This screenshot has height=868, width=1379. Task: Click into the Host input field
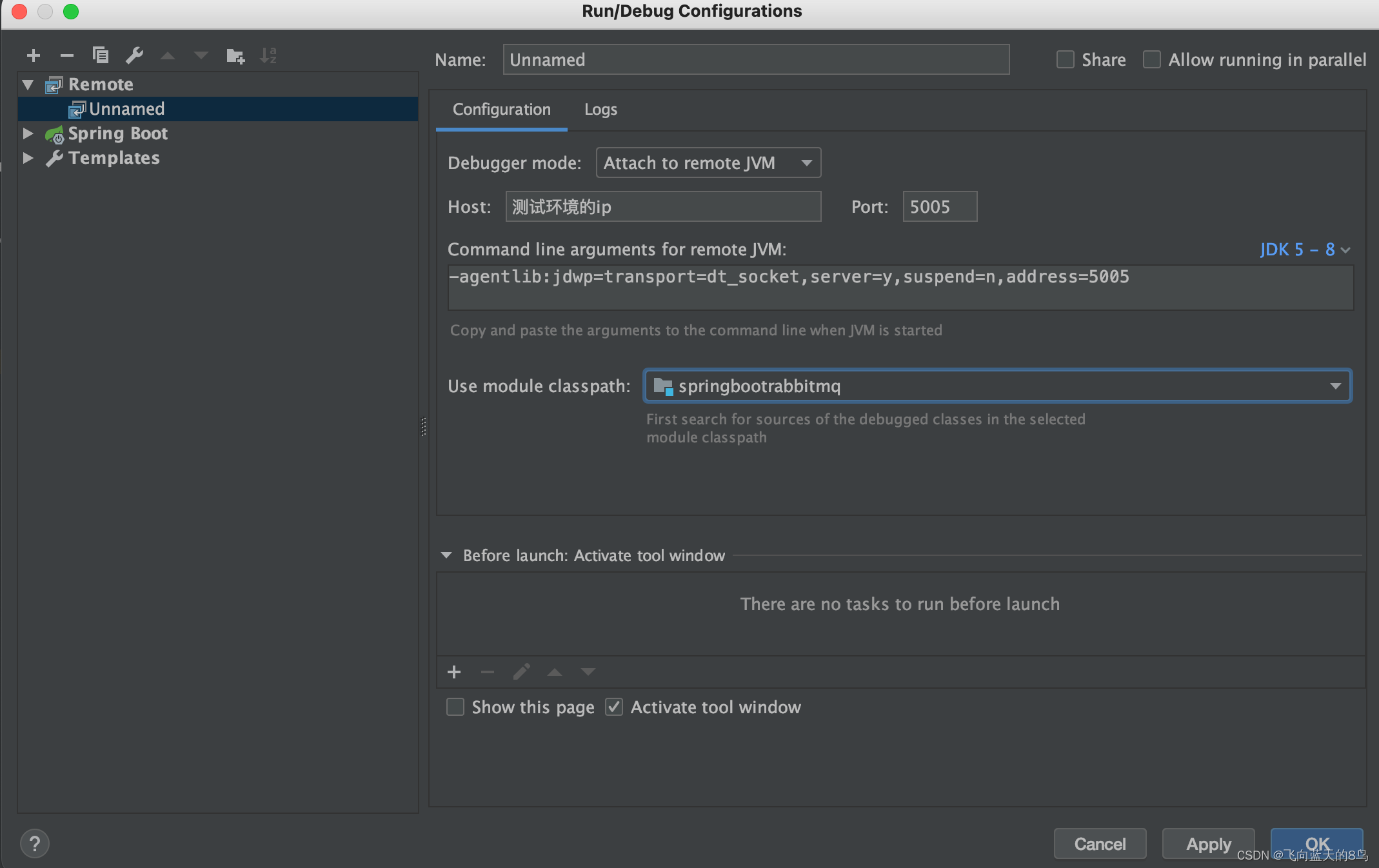(x=662, y=207)
